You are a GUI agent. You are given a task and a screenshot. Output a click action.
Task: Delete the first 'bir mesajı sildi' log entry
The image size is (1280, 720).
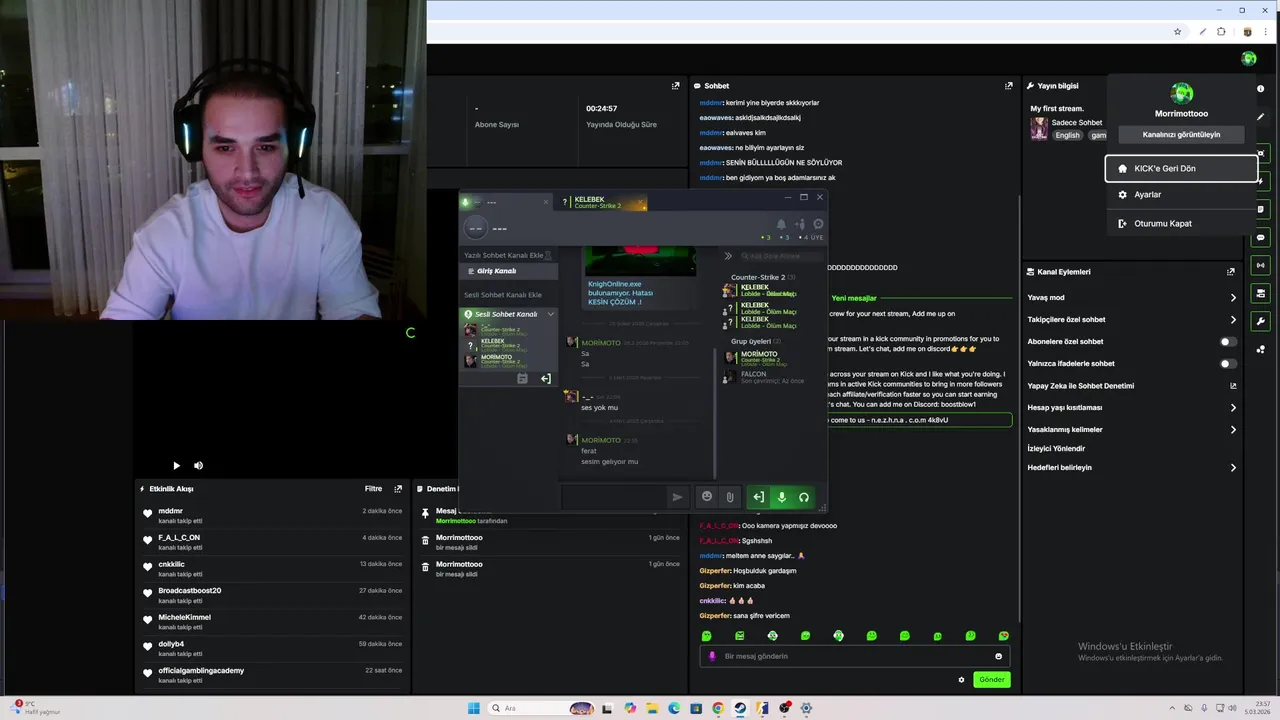(425, 539)
